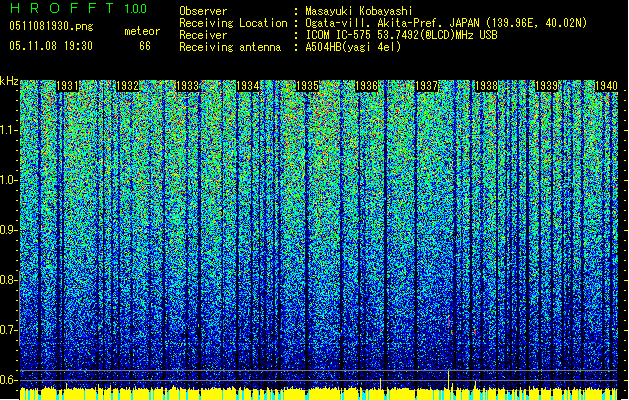This screenshot has height=400, width=629.
Task: Click the kHz axis unit label
Action: 9,81
